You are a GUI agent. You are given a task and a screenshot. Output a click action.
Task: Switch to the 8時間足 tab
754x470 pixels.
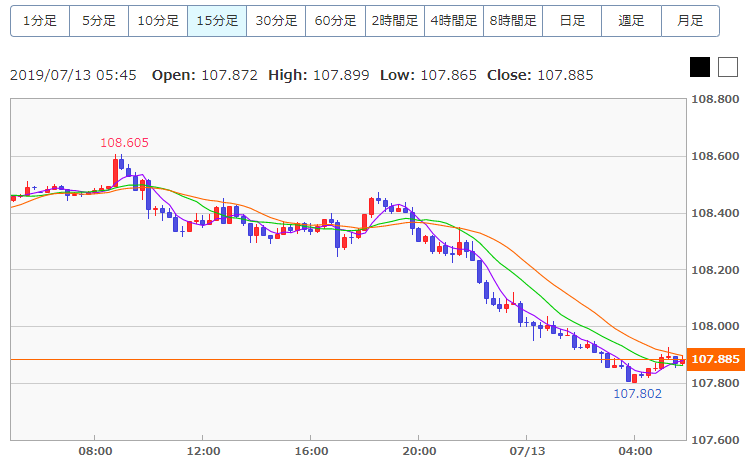pos(513,21)
